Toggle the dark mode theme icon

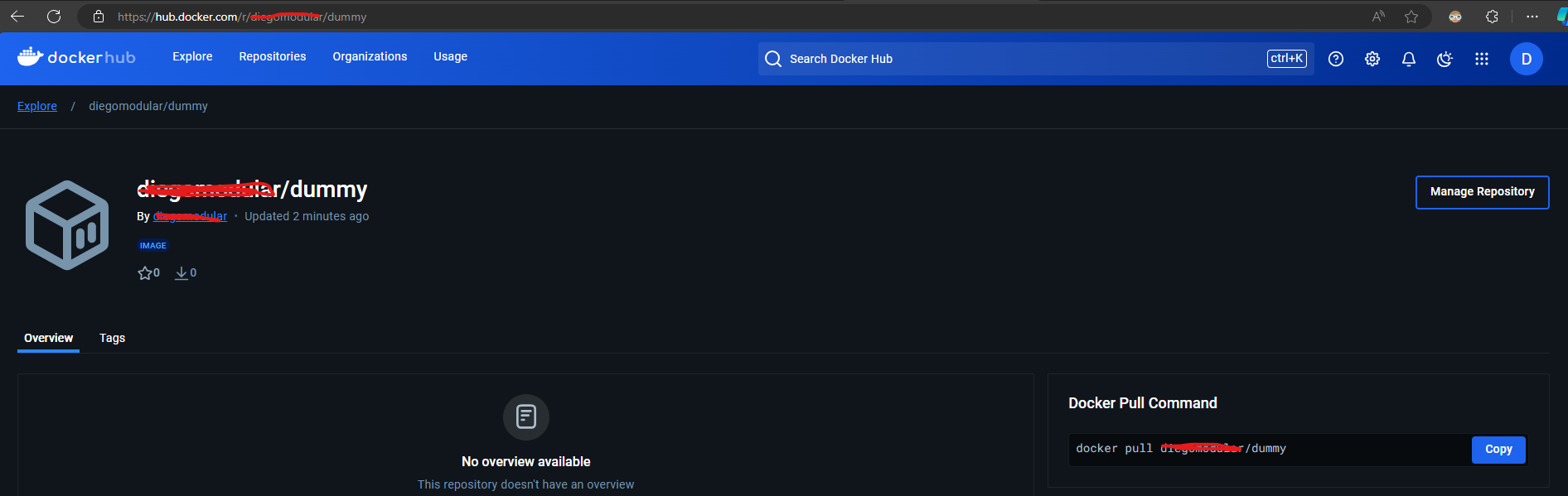coord(1445,59)
